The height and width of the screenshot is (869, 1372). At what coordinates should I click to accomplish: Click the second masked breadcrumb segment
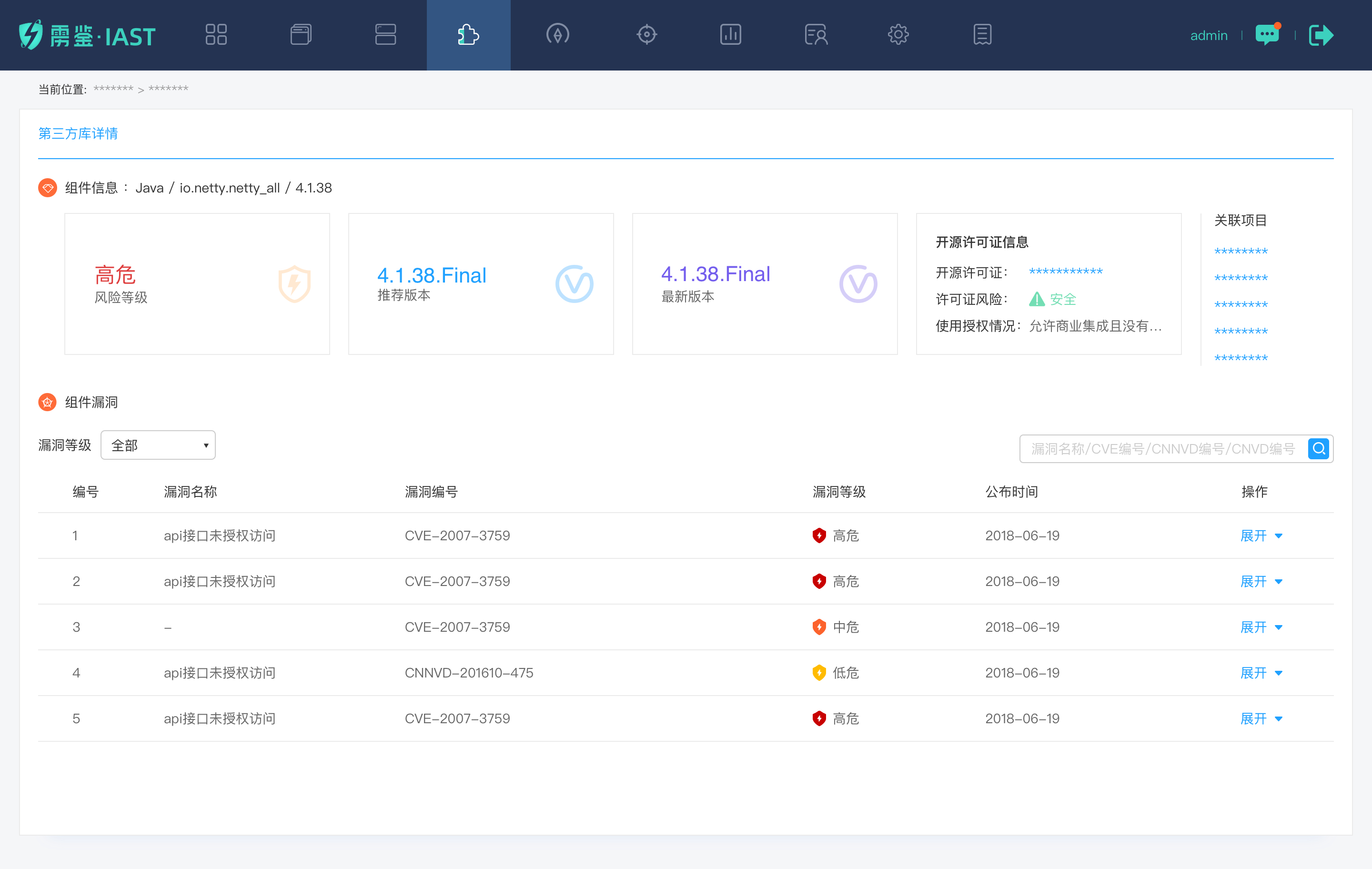point(168,89)
